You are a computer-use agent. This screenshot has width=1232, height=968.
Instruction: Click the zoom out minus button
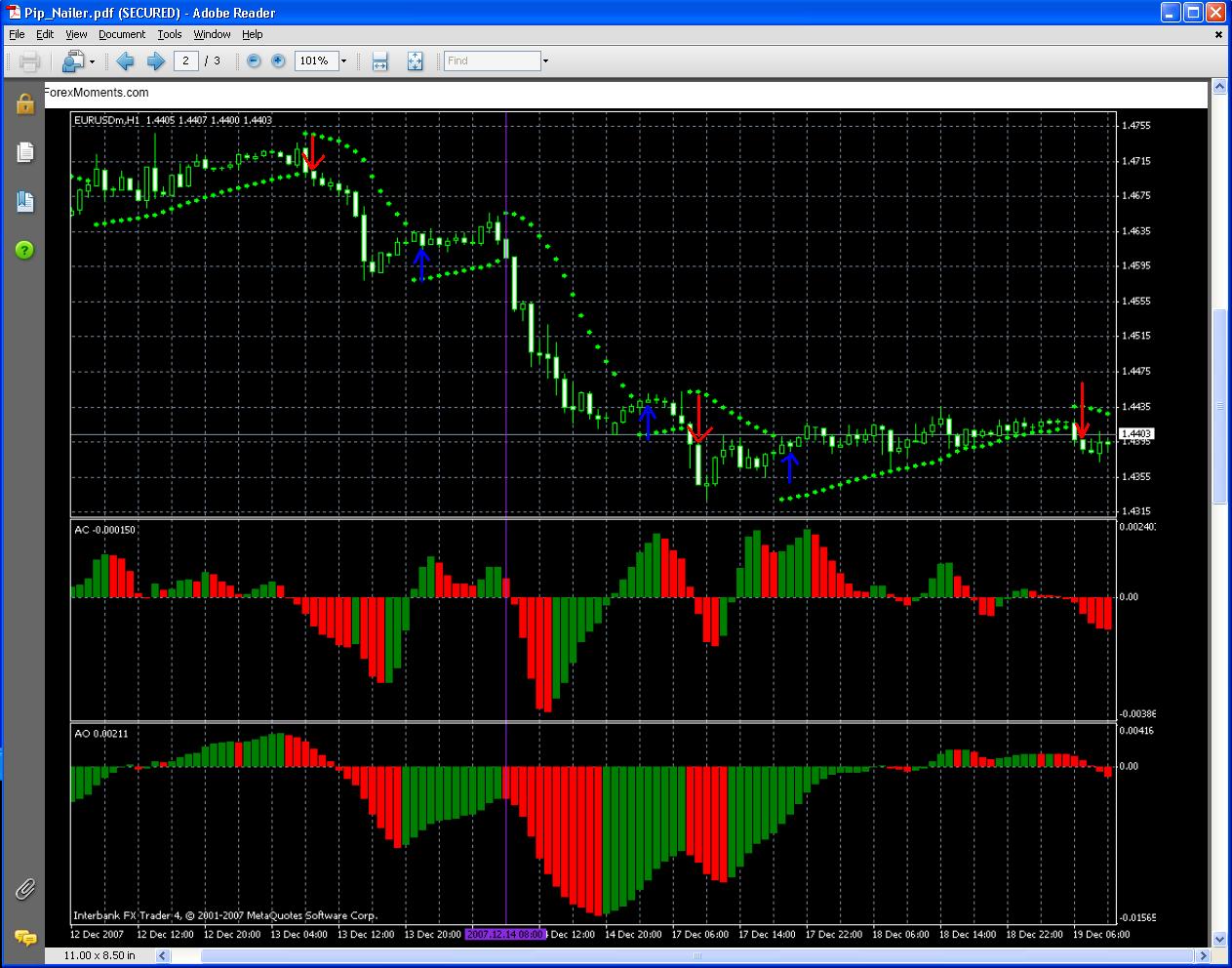(x=254, y=60)
